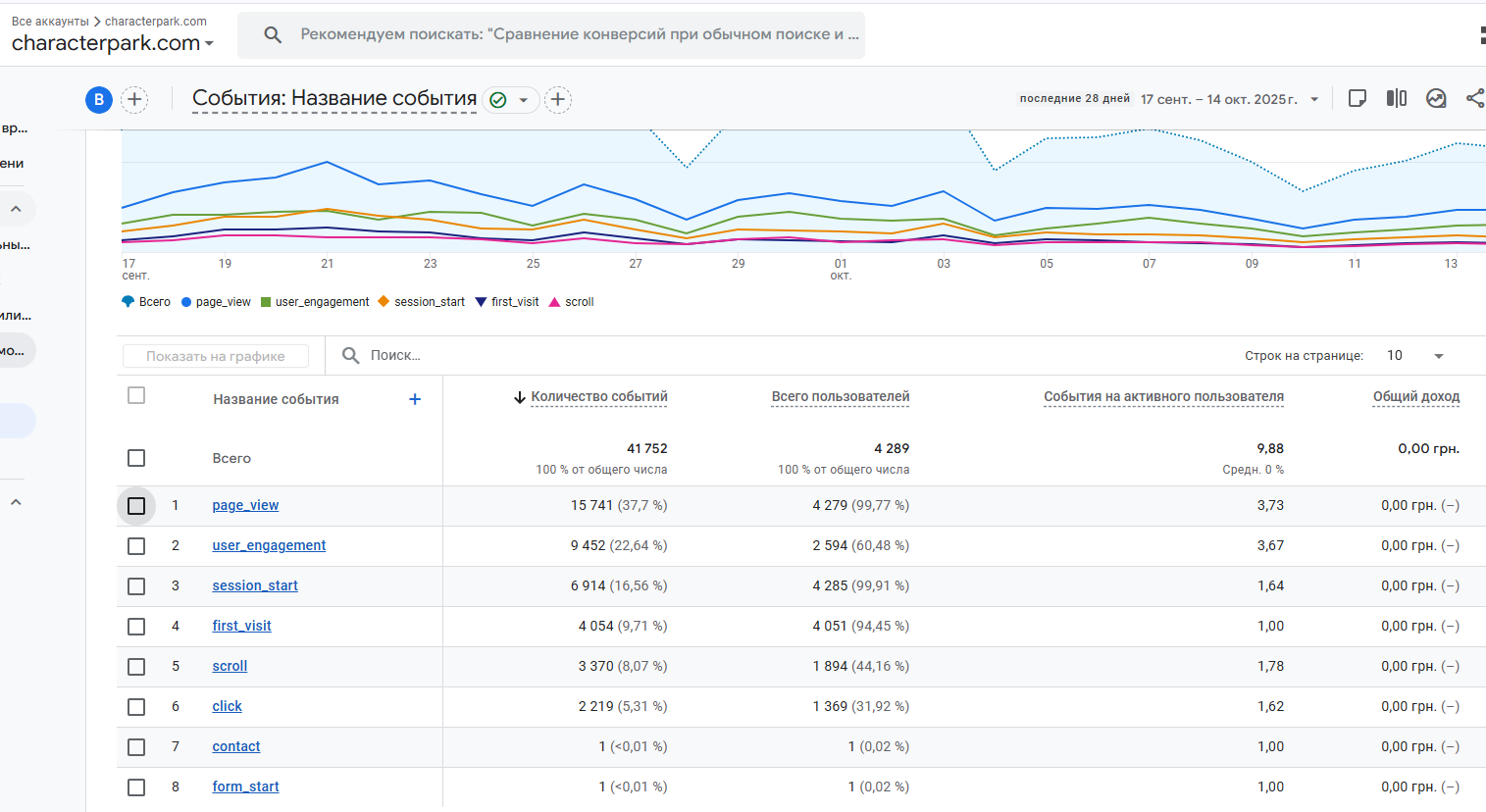Open the compare columns icon
Screen dimensions: 1486x812
[x=1397, y=98]
